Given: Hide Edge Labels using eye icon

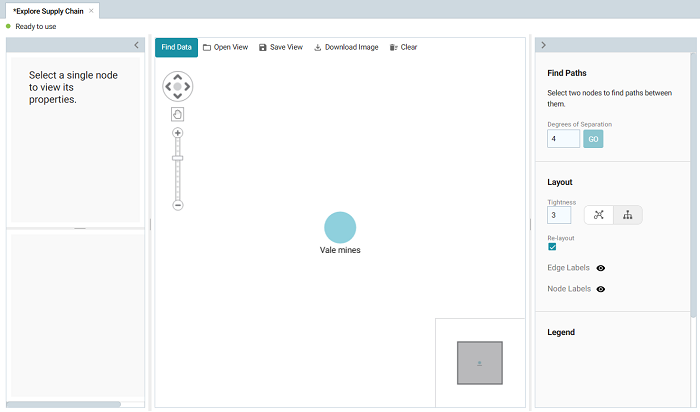Looking at the screenshot, I should [601, 268].
